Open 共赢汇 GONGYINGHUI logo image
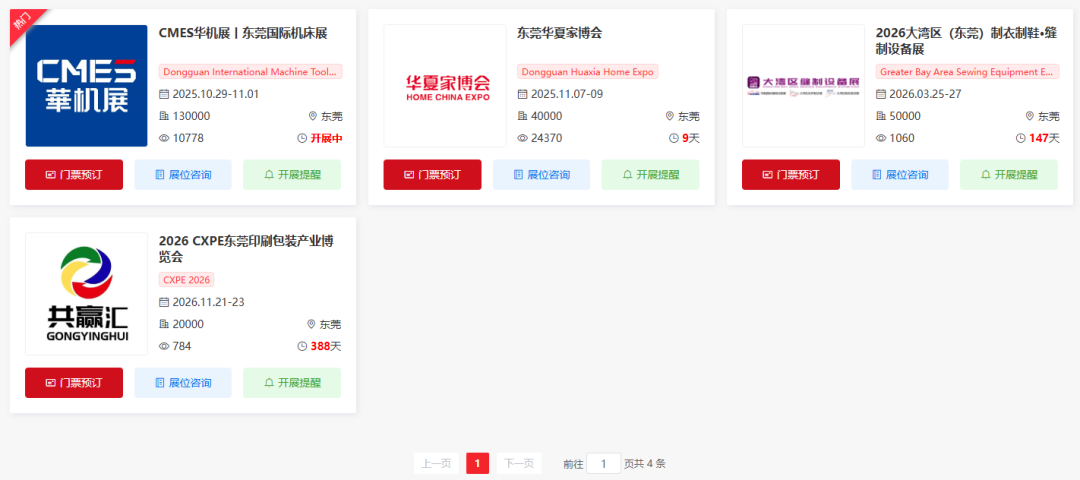The width and height of the screenshot is (1080, 480). pos(86,294)
